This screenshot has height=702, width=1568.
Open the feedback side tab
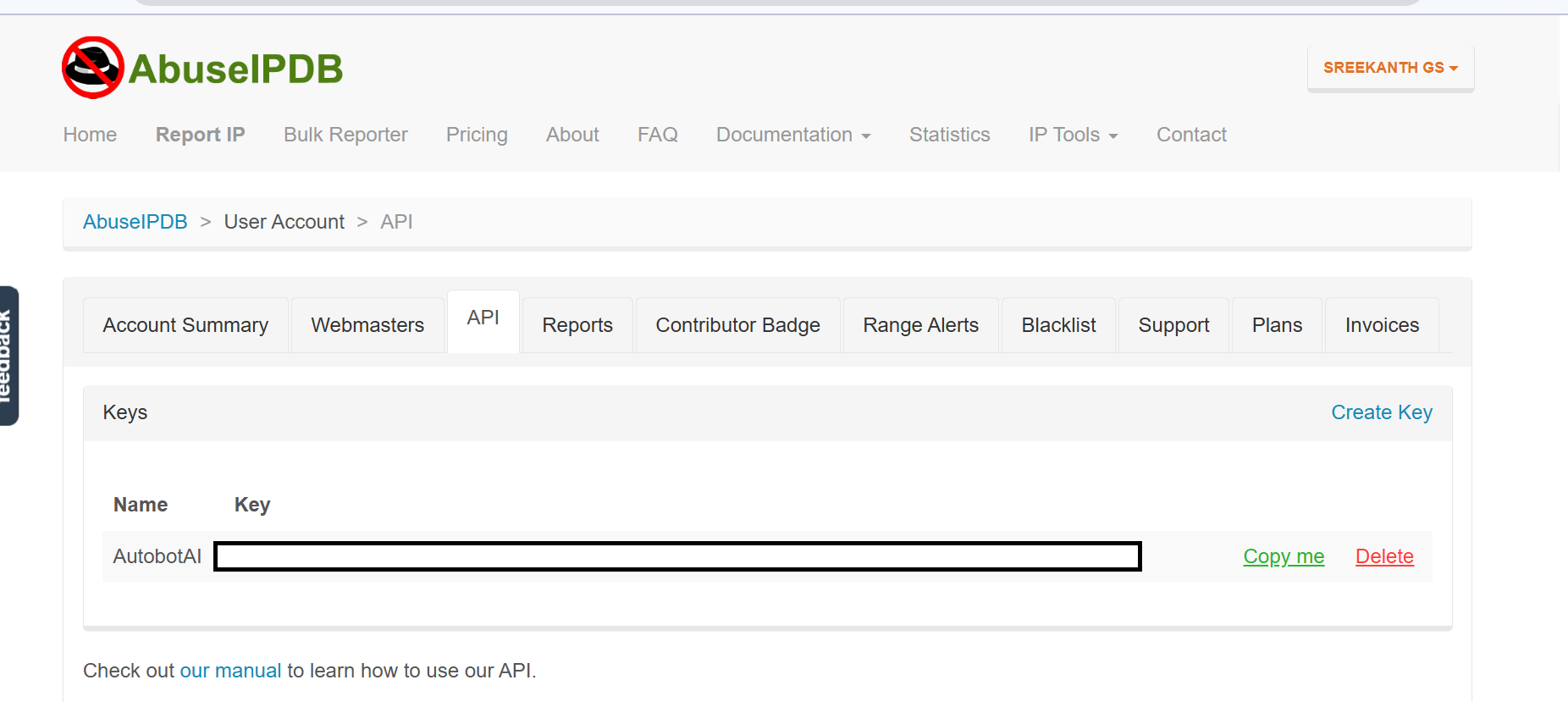point(8,356)
